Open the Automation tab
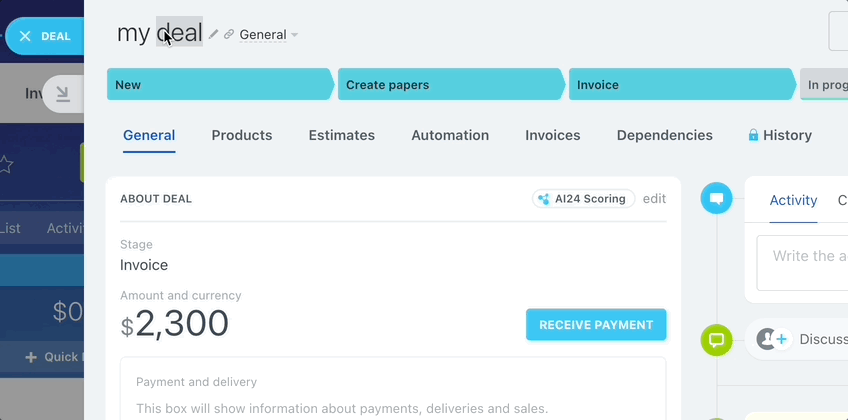Viewport: 848px width, 420px height. 450,135
